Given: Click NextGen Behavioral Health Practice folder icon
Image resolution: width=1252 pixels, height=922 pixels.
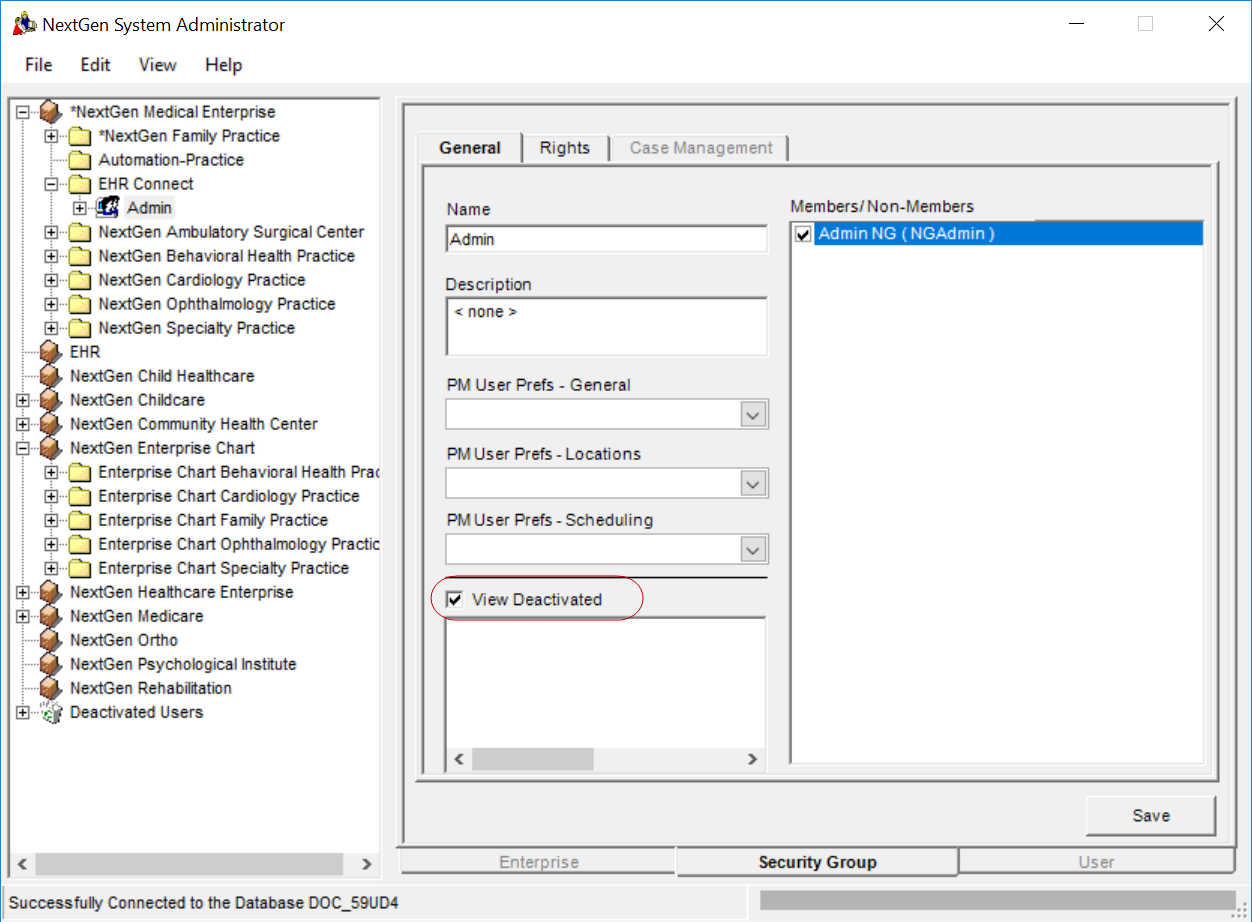Looking at the screenshot, I should [x=80, y=256].
